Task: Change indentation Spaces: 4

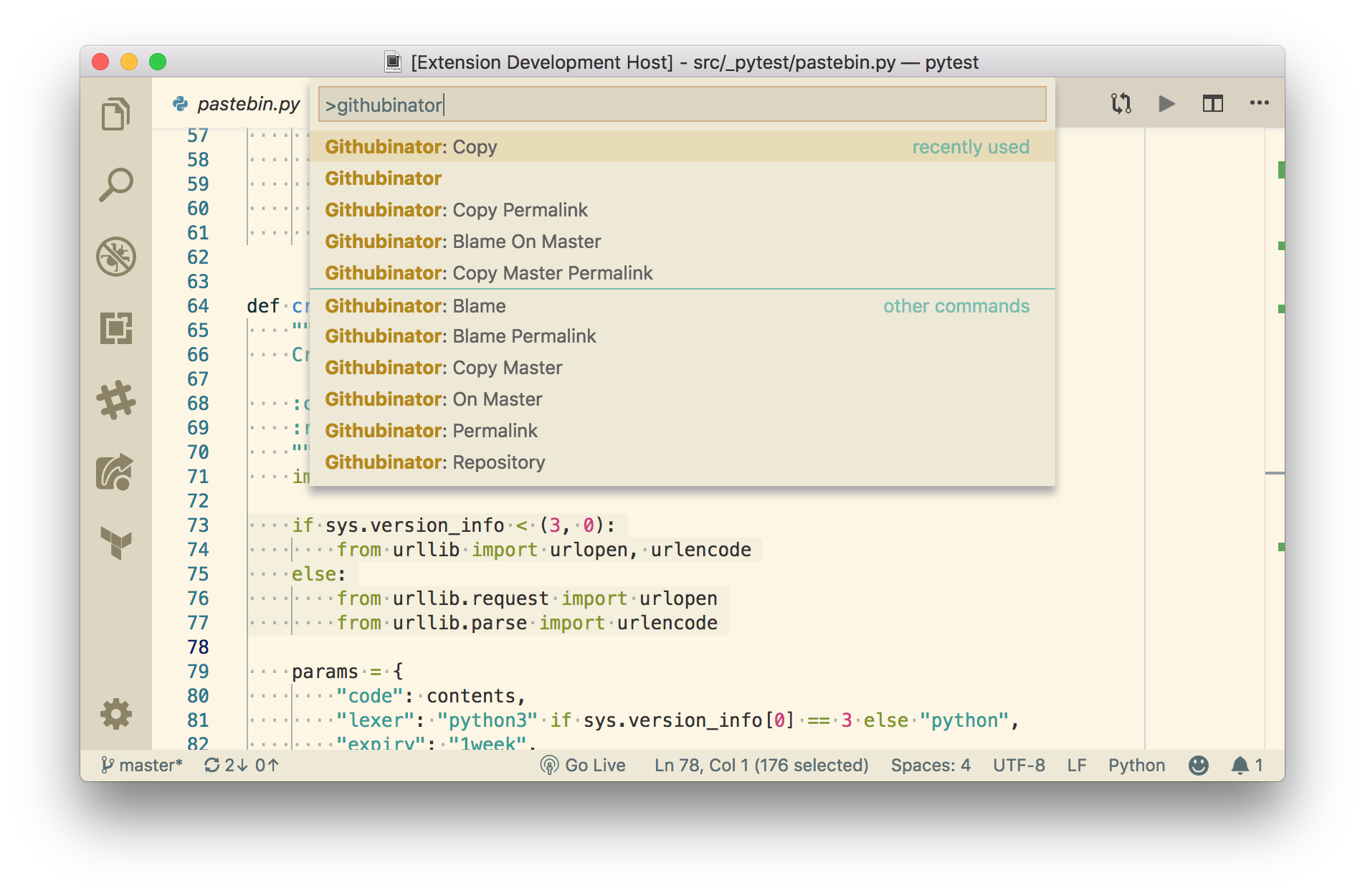Action: [x=931, y=766]
